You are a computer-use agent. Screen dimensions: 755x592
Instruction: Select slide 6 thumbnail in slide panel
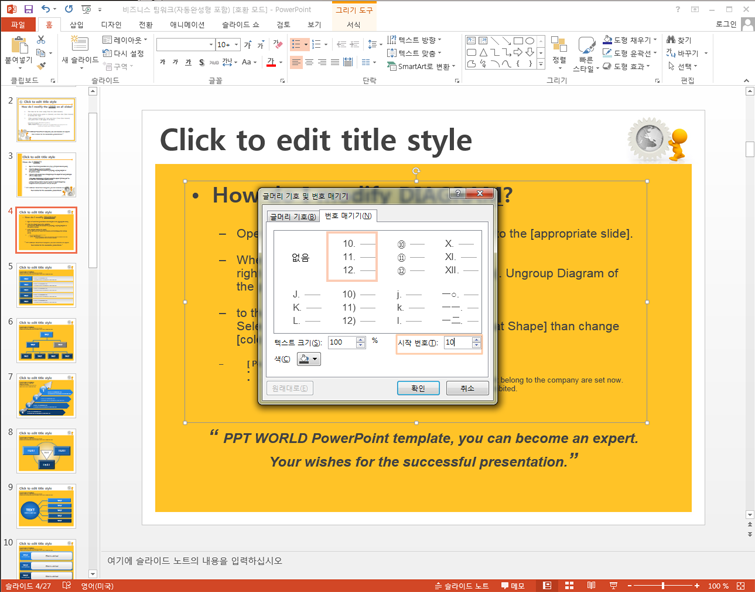(46, 340)
